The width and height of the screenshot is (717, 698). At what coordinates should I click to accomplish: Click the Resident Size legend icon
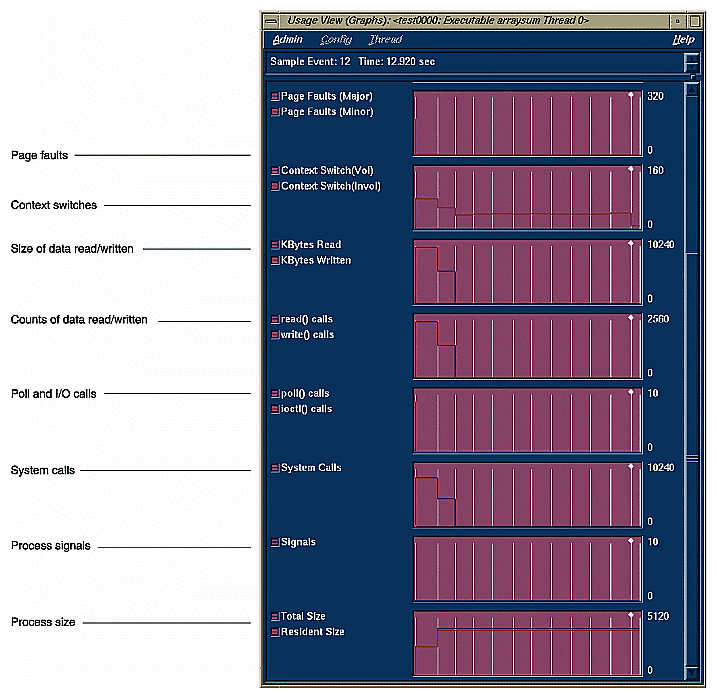[x=275, y=632]
